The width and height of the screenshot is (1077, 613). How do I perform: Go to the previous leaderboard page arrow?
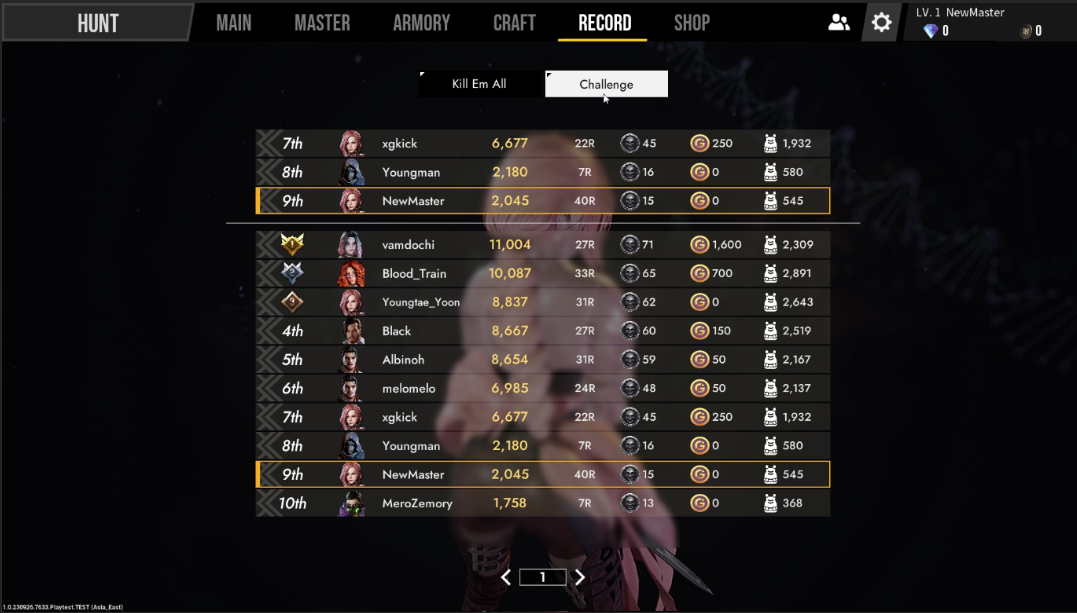pos(506,577)
